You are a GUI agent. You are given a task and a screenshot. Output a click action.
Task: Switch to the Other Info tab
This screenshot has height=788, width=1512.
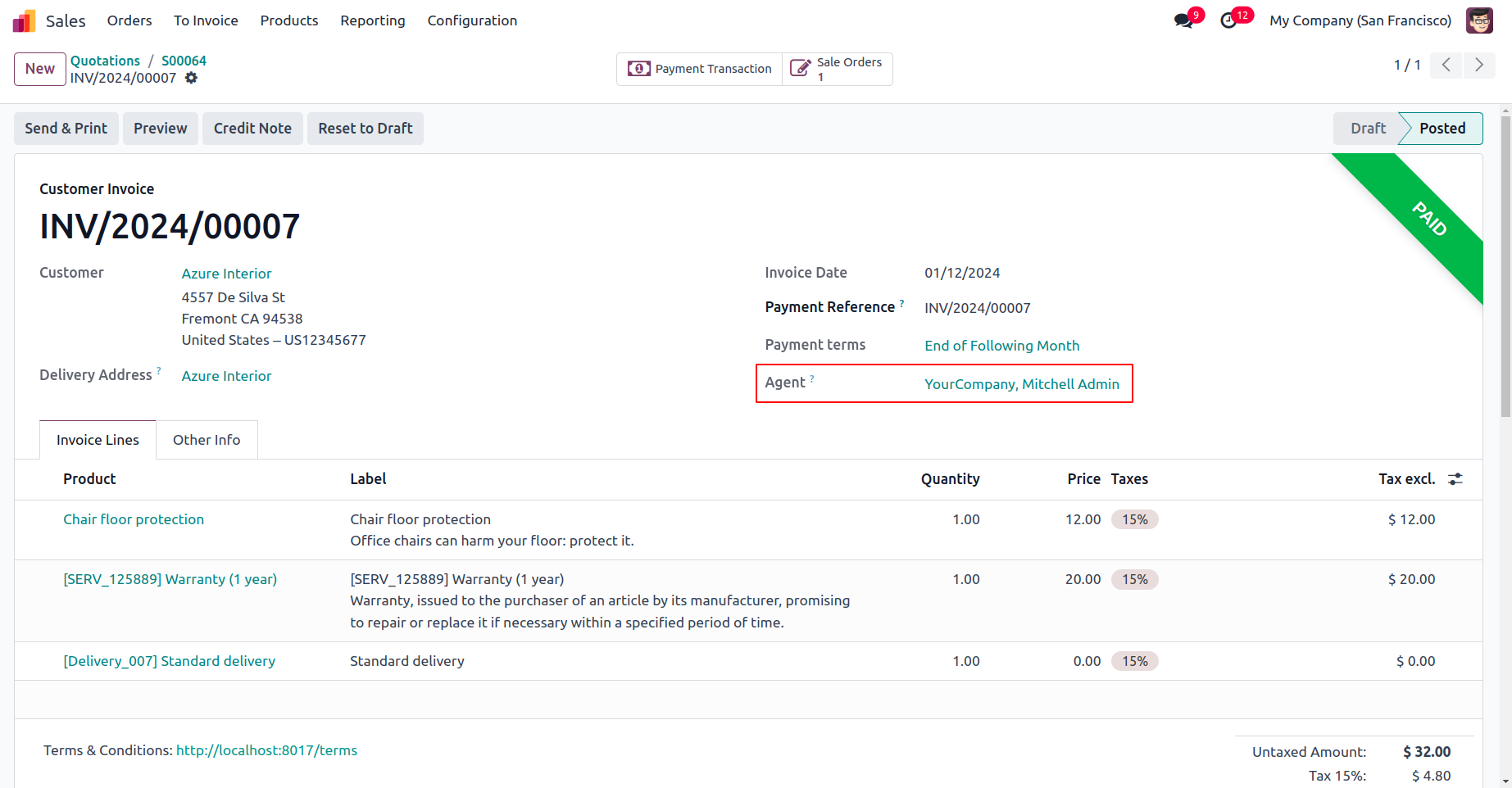pos(207,440)
